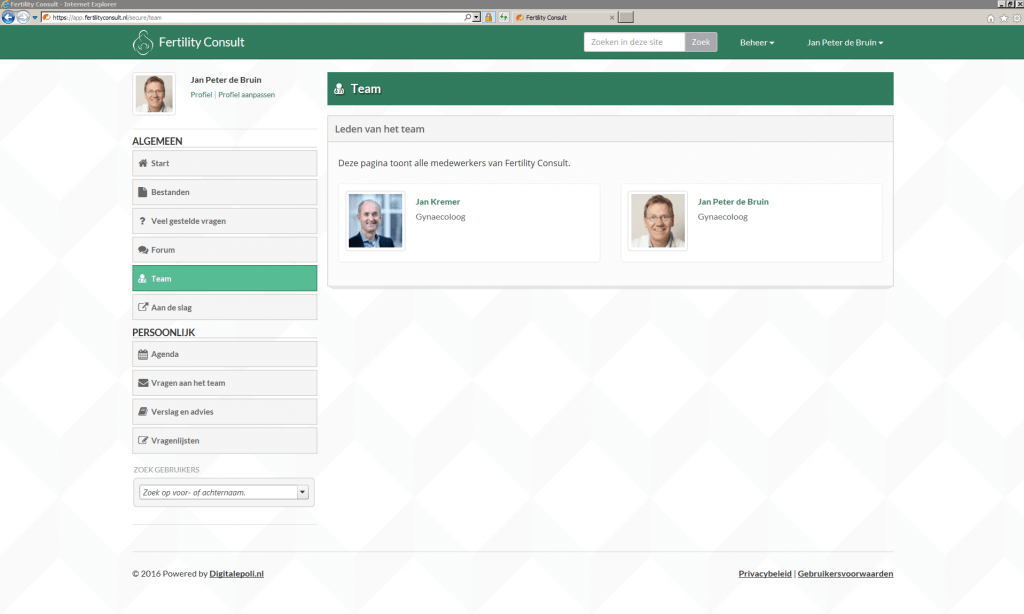Viewport: 1024px width, 614px height.
Task: Click the Zoek search button
Action: pos(701,42)
